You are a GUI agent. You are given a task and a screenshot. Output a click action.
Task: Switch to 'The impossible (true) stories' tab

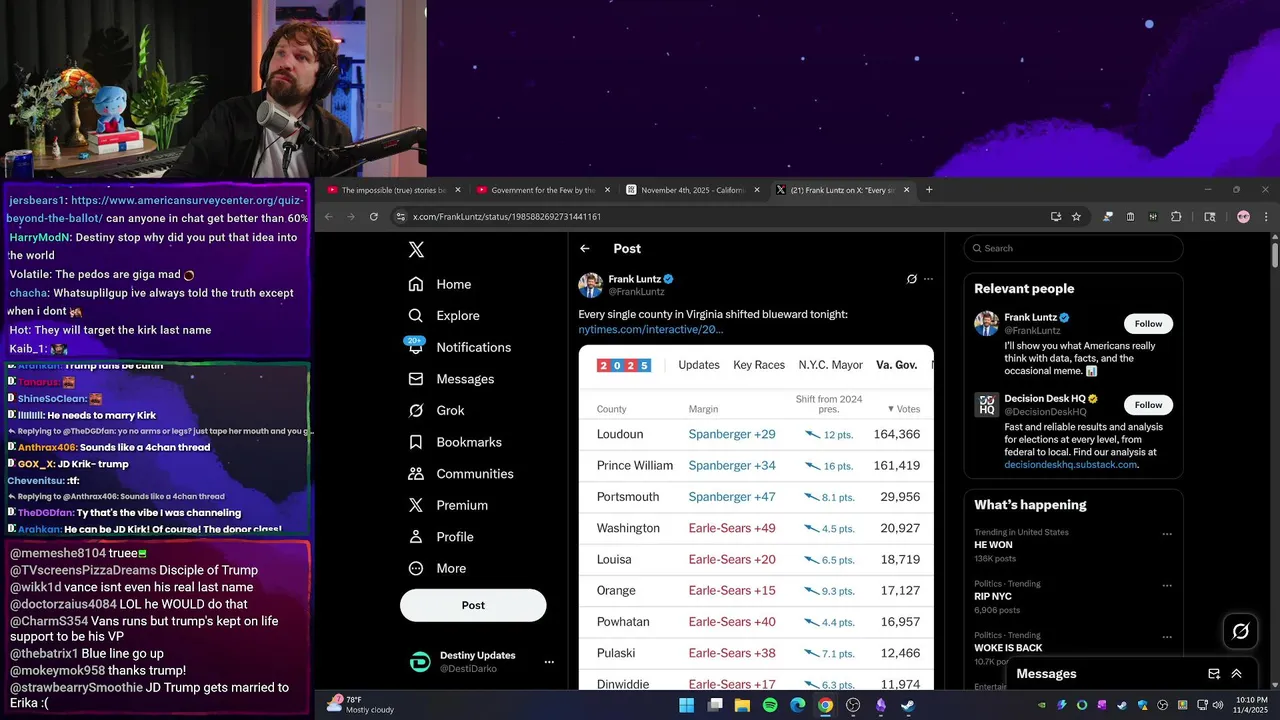[394, 190]
